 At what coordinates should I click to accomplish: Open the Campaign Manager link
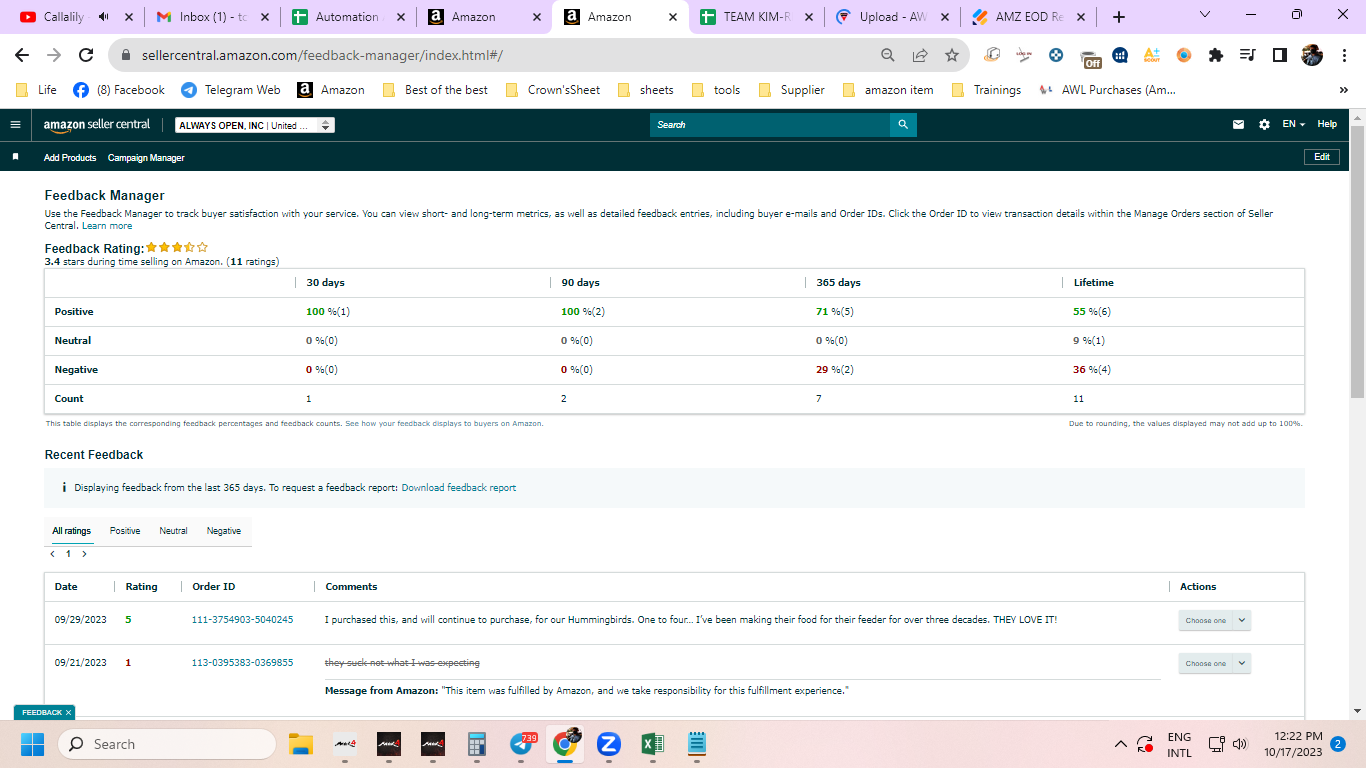(x=146, y=158)
